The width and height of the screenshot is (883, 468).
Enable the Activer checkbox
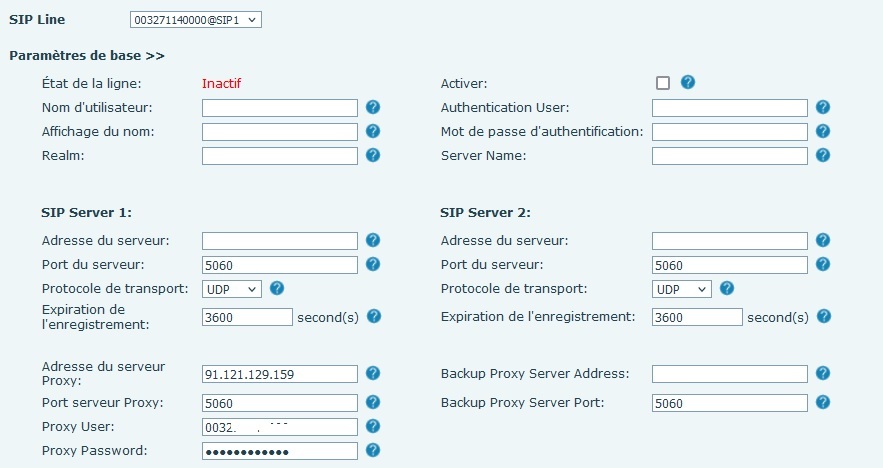(663, 83)
